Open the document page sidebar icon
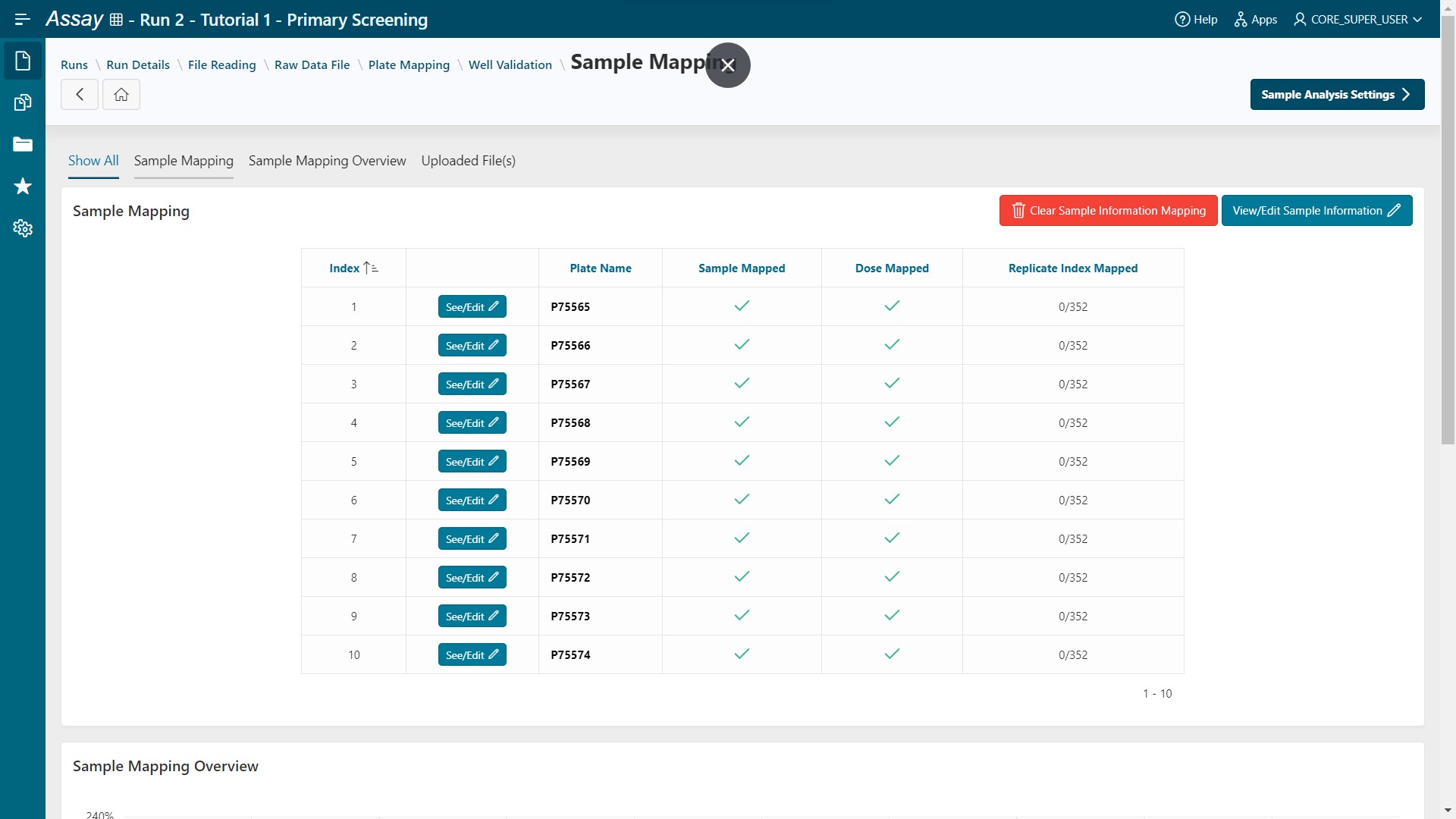This screenshot has width=1456, height=819. [x=23, y=61]
